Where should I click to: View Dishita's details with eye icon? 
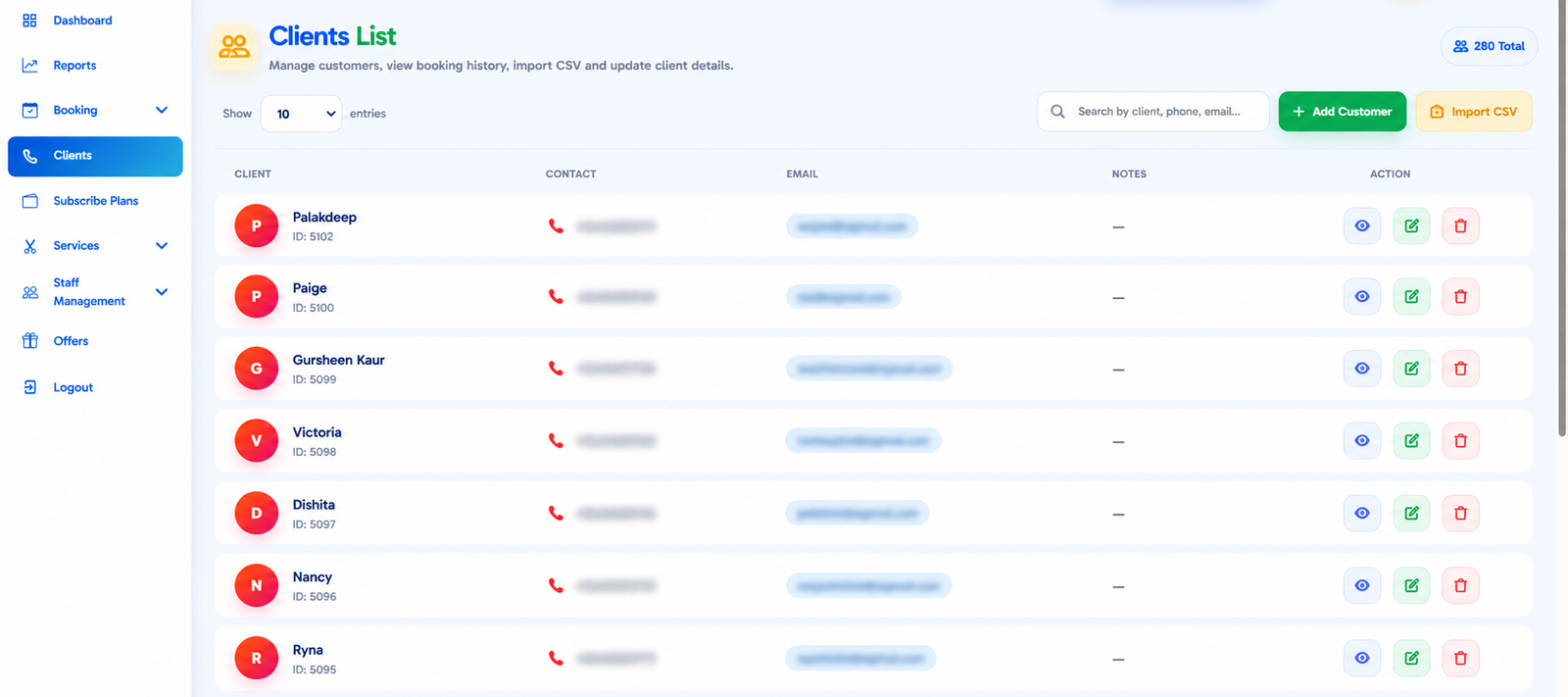[x=1362, y=513]
